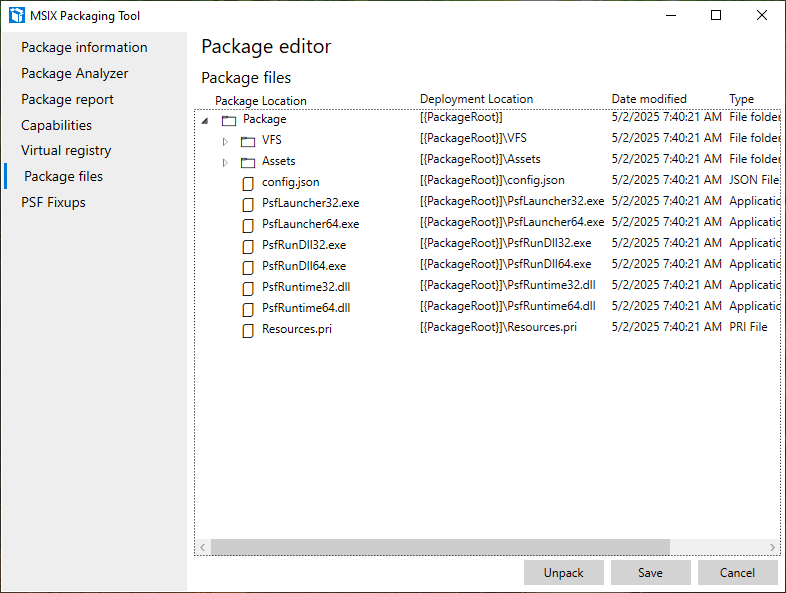786x593 pixels.
Task: Click the Cancel button
Action: [737, 572]
